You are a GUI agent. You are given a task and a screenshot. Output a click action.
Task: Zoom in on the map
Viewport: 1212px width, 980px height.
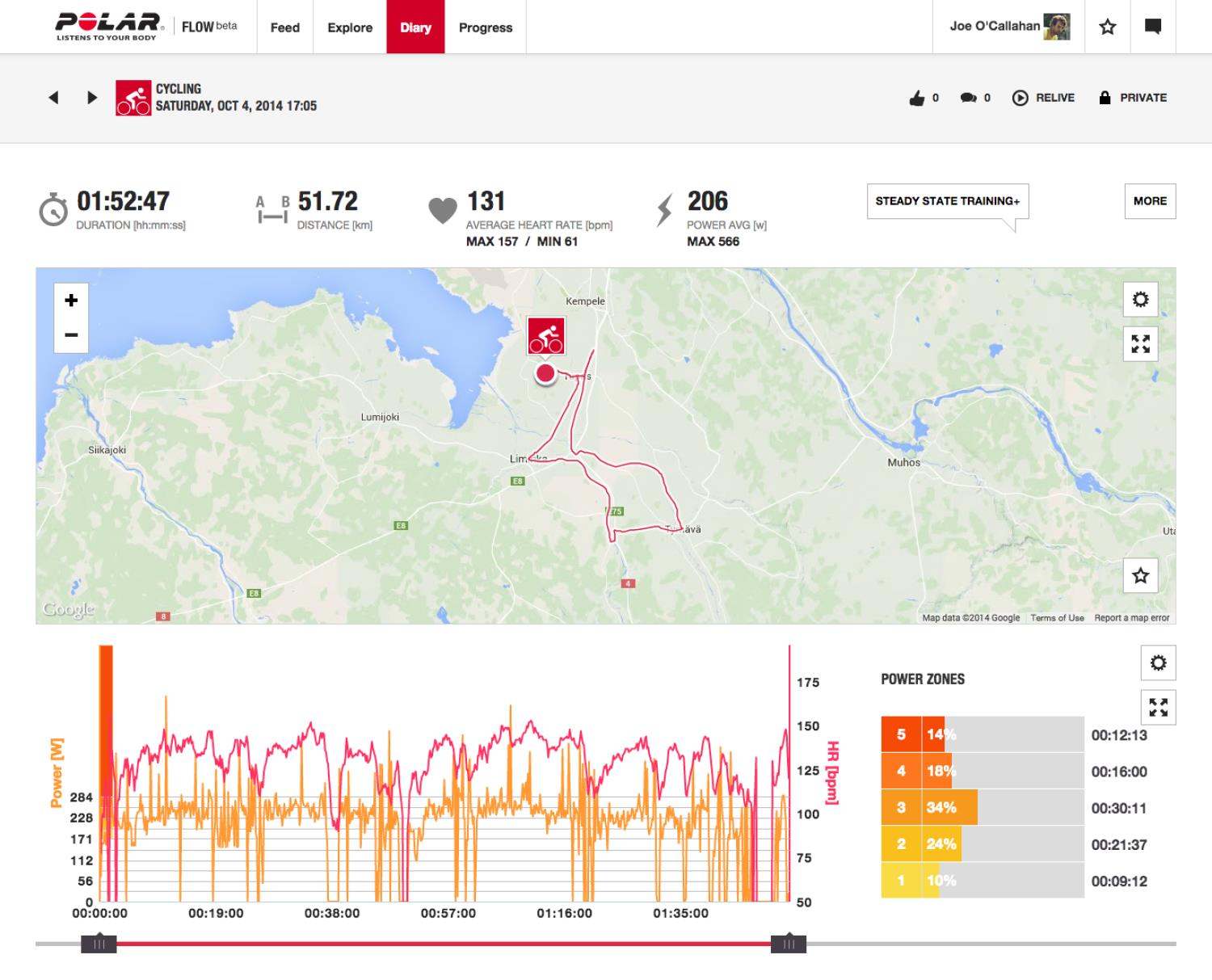tap(71, 301)
